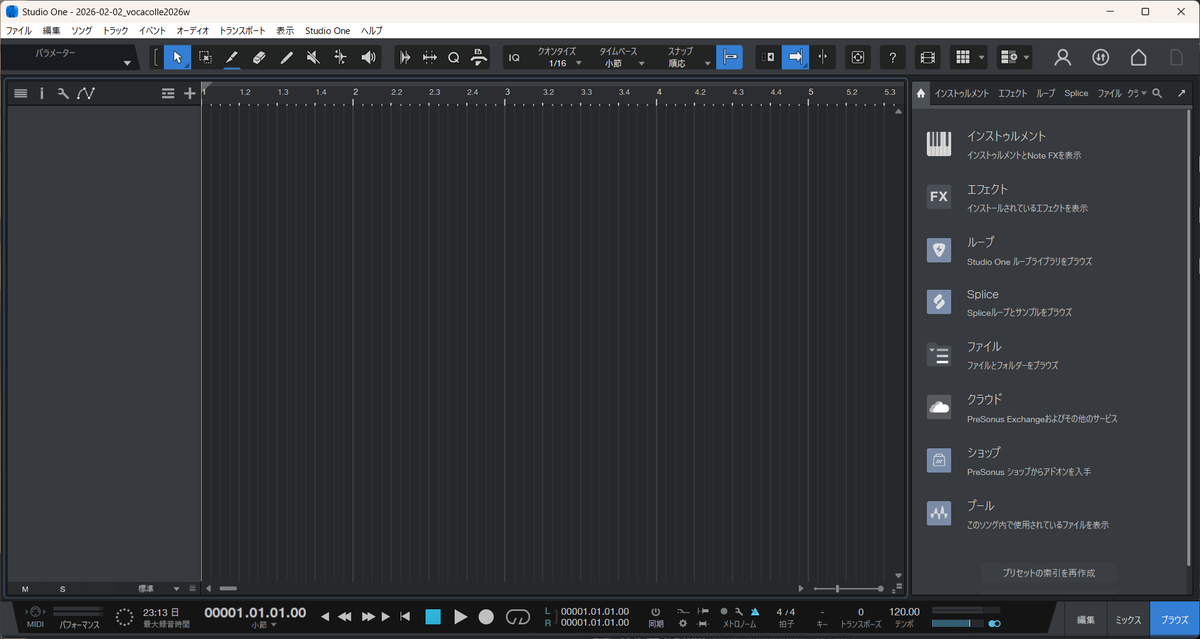Toggle global Solo S button
The width and height of the screenshot is (1200, 639).
tap(62, 589)
